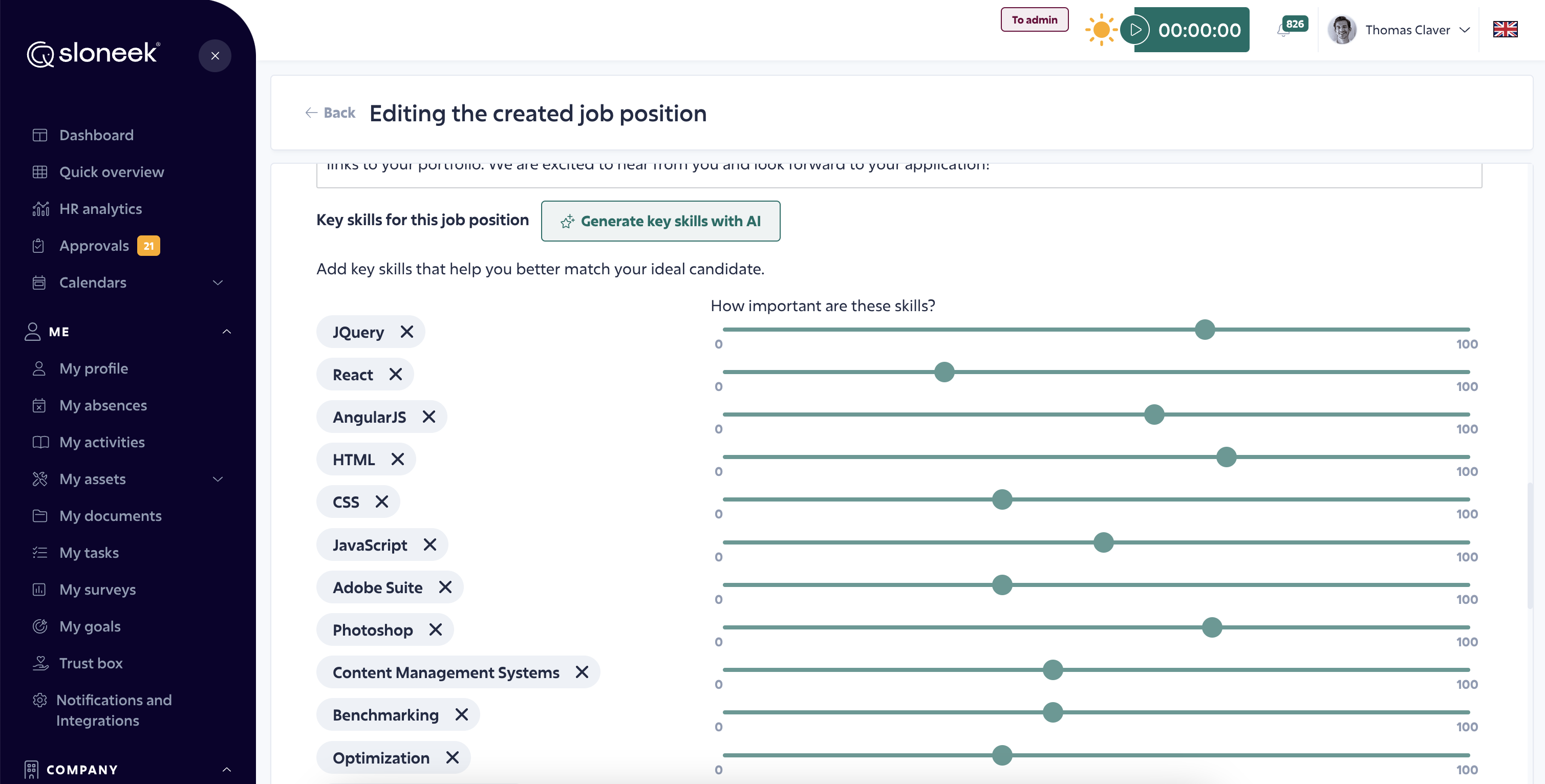This screenshot has height=784, width=1545.
Task: Start the time tracker play button
Action: (1135, 30)
